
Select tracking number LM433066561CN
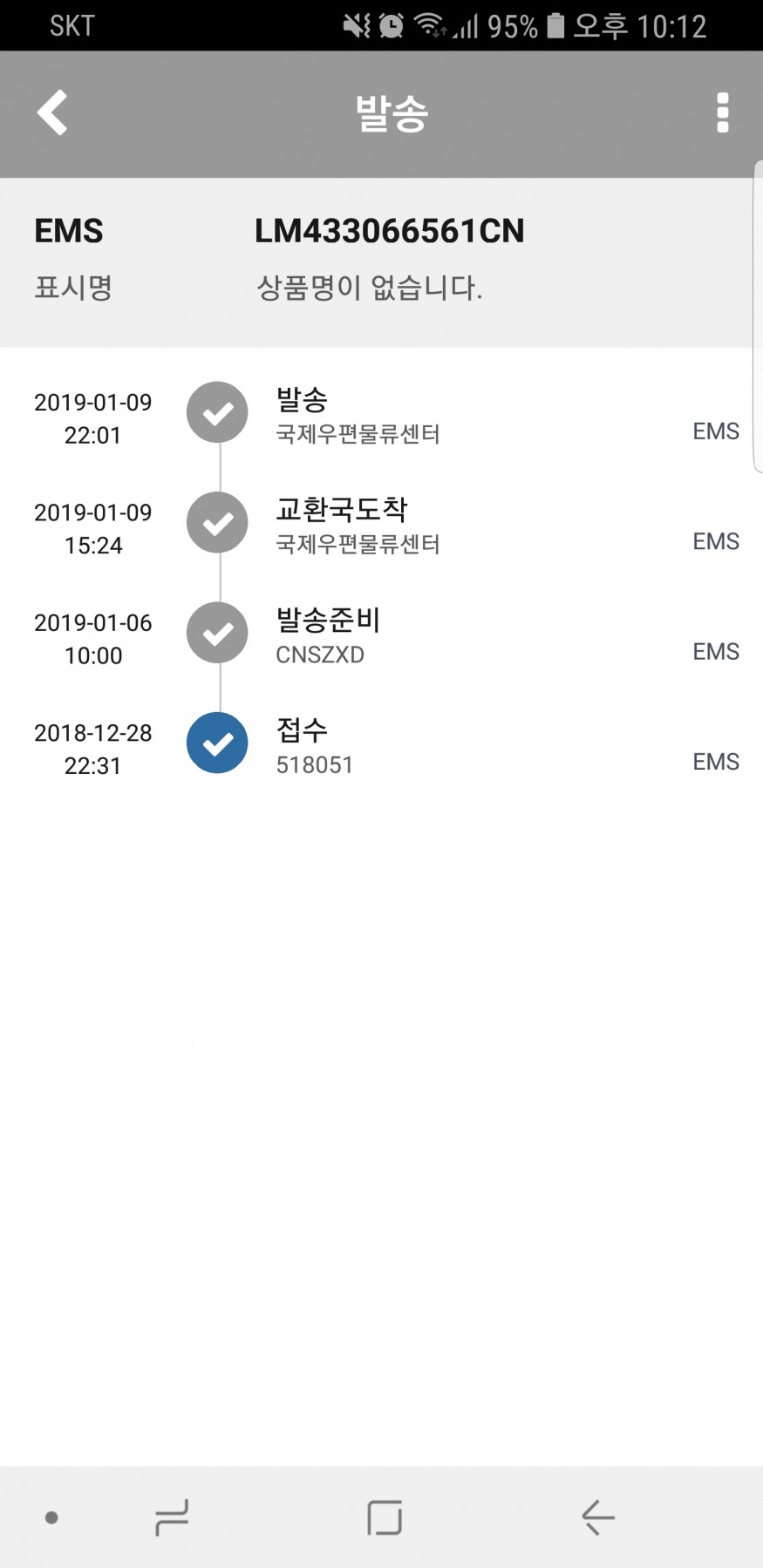pos(389,231)
